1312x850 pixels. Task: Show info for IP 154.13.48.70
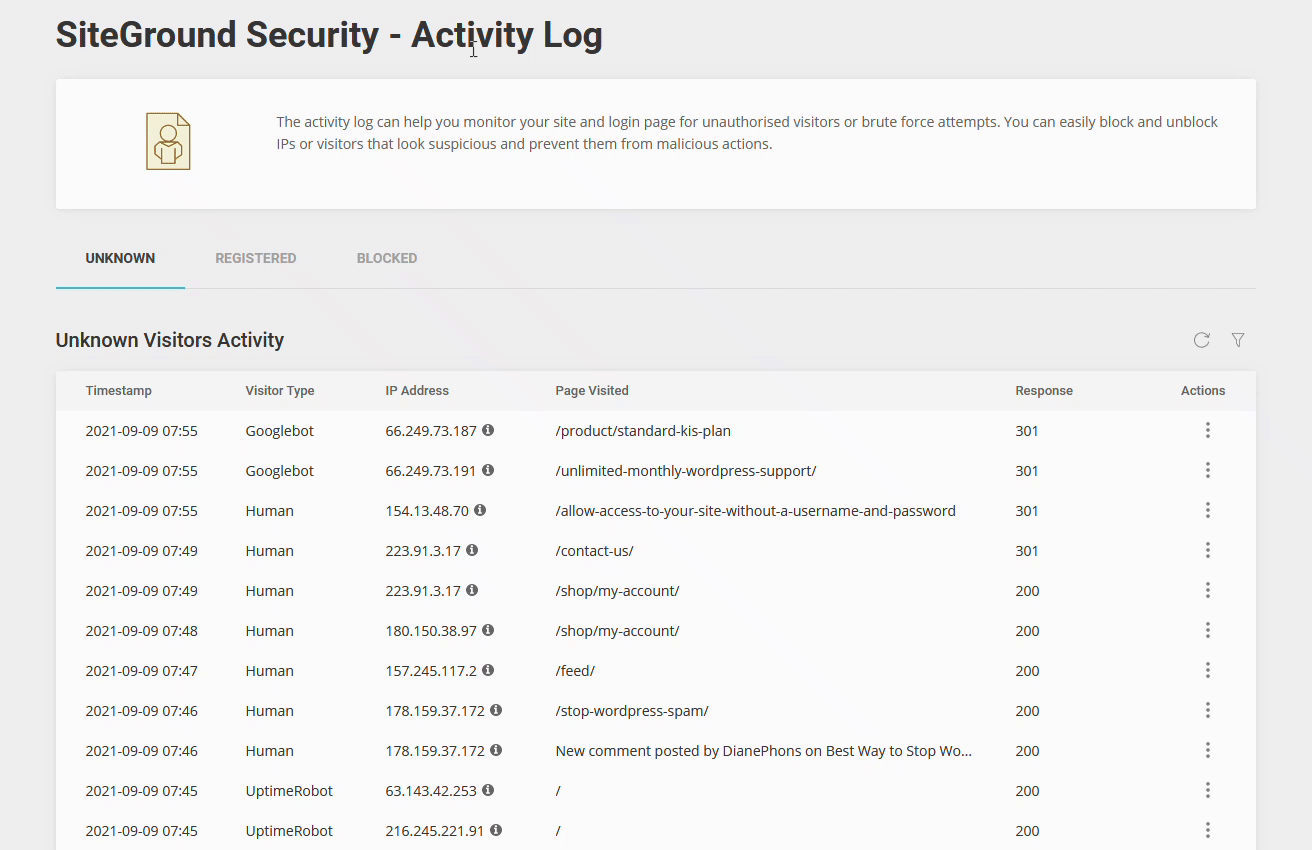(480, 510)
